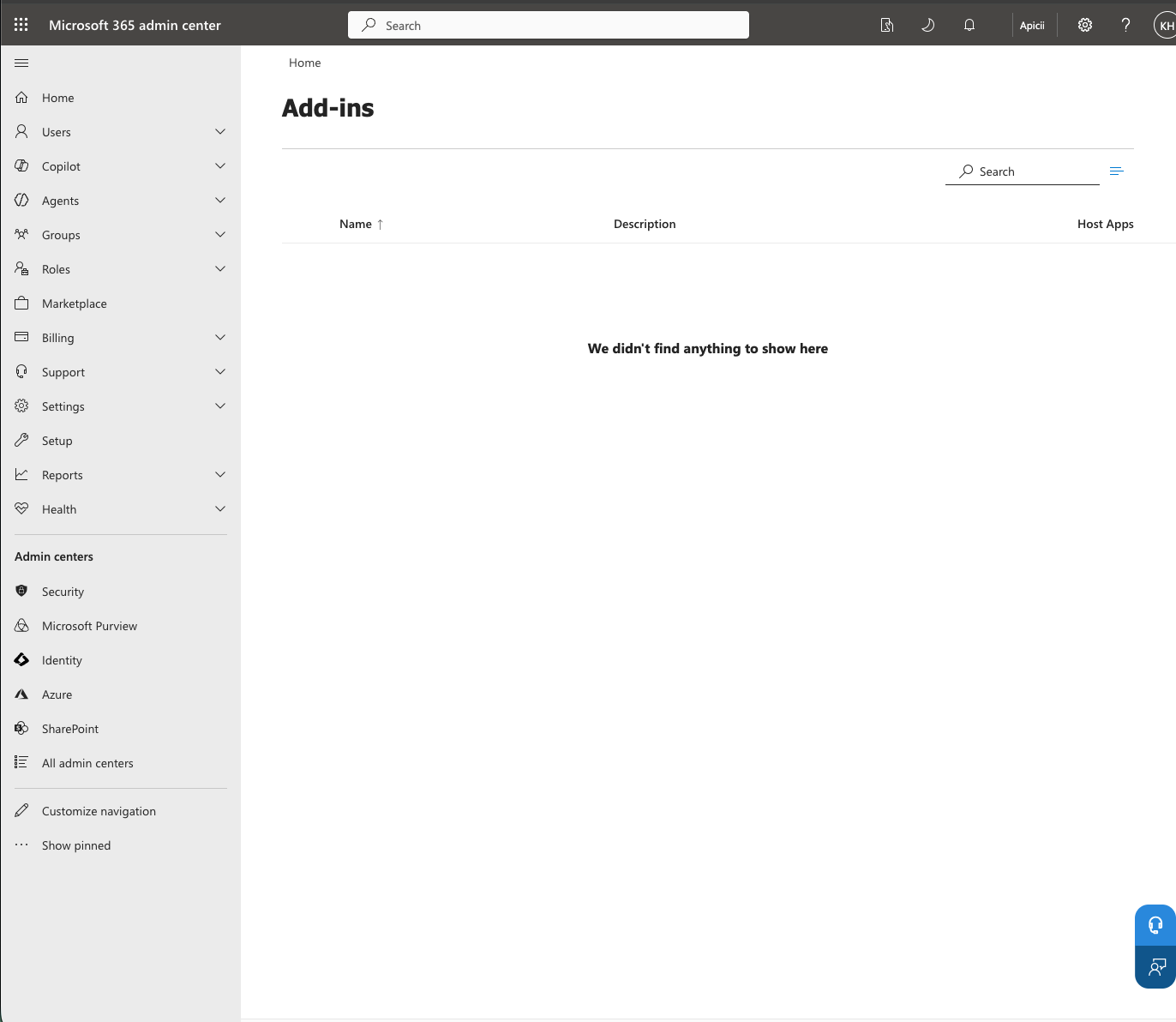This screenshot has height=1022, width=1176.
Task: Click the Apicii organization name
Action: coord(1032,26)
